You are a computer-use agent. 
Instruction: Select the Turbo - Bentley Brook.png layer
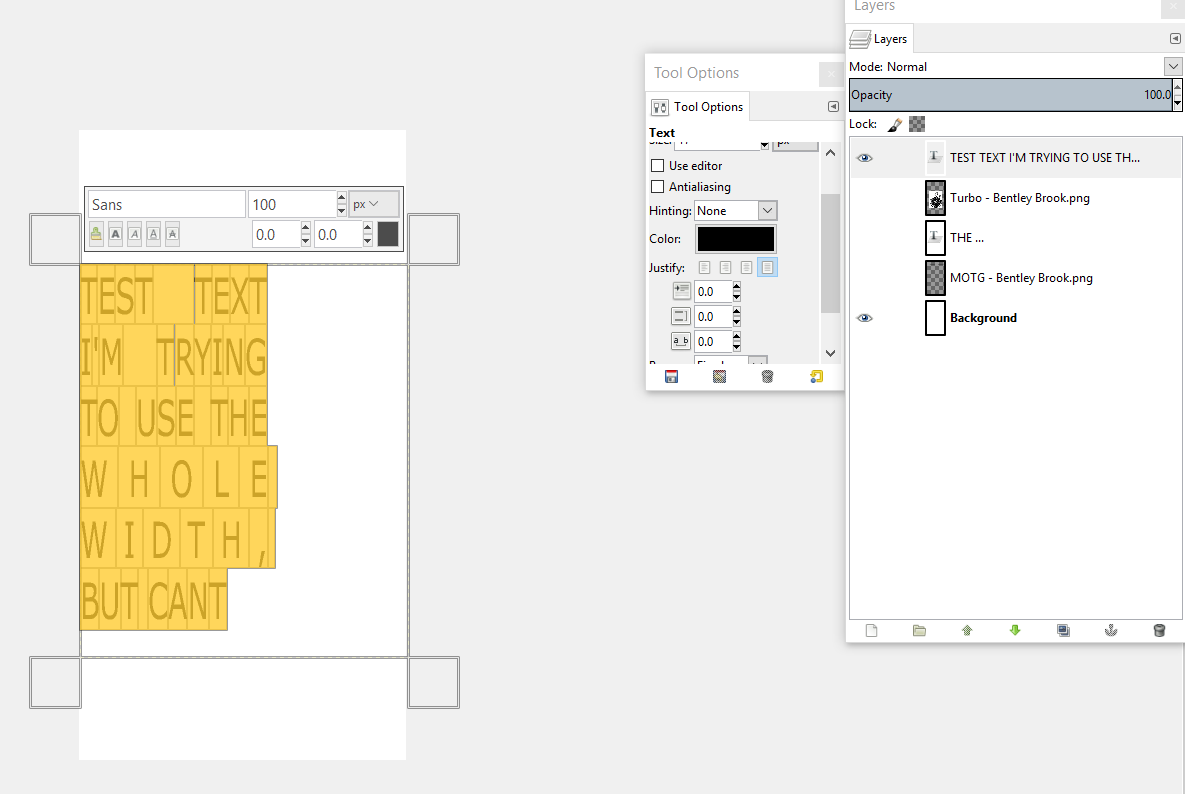click(x=1019, y=198)
